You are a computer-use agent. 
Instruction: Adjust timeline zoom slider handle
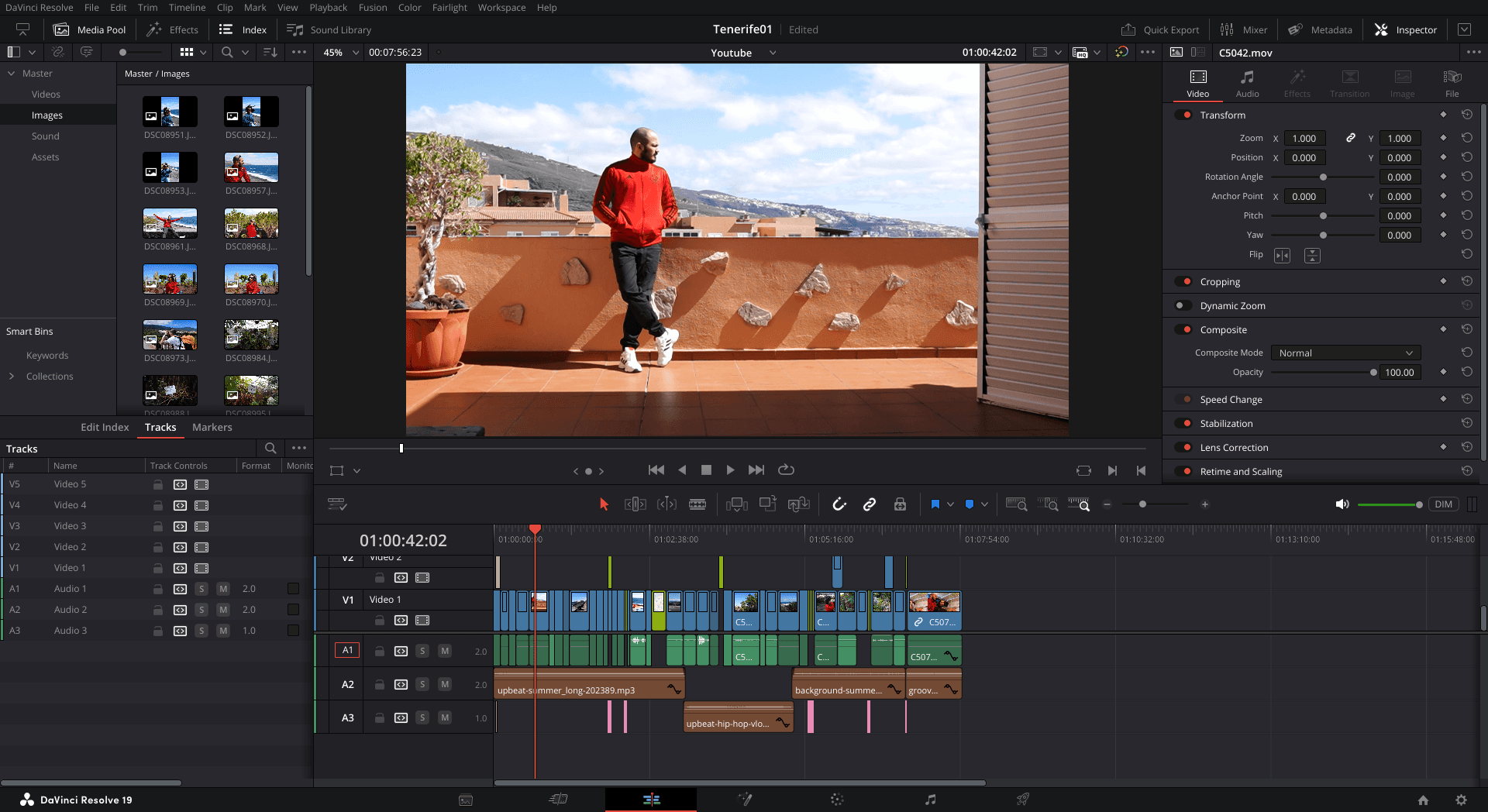pos(1142,504)
